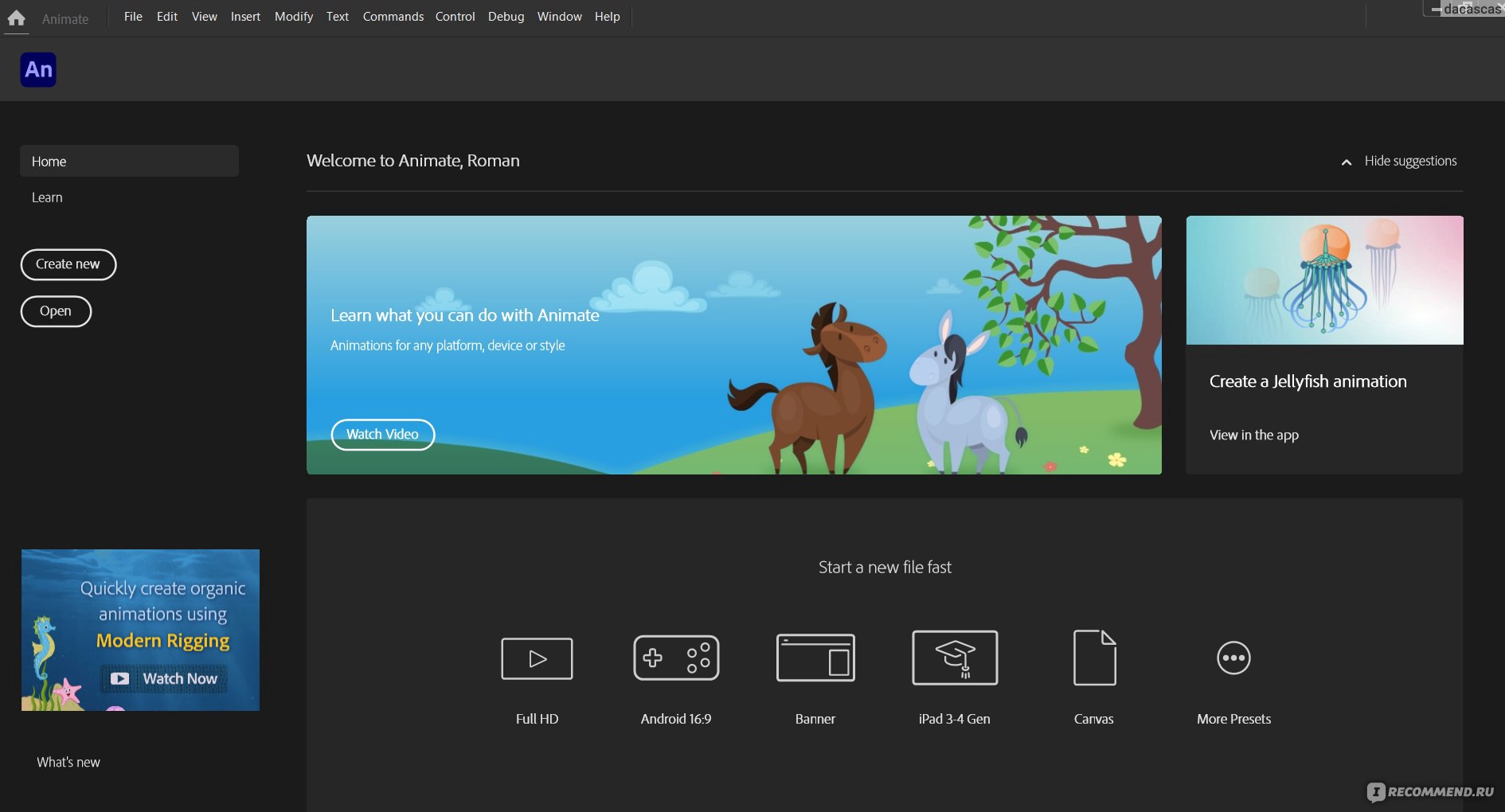Open the Control menu

[x=455, y=17]
